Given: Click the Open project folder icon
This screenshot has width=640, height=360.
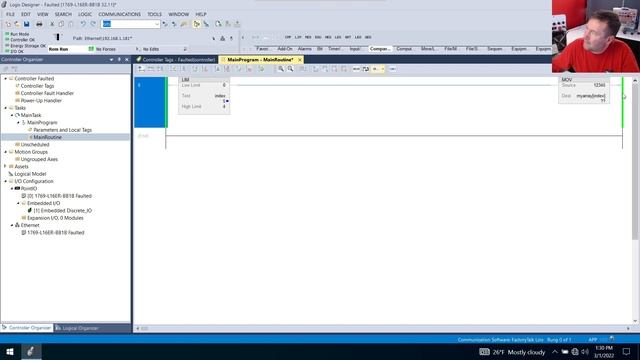Looking at the screenshot, I should (x=17, y=24).
